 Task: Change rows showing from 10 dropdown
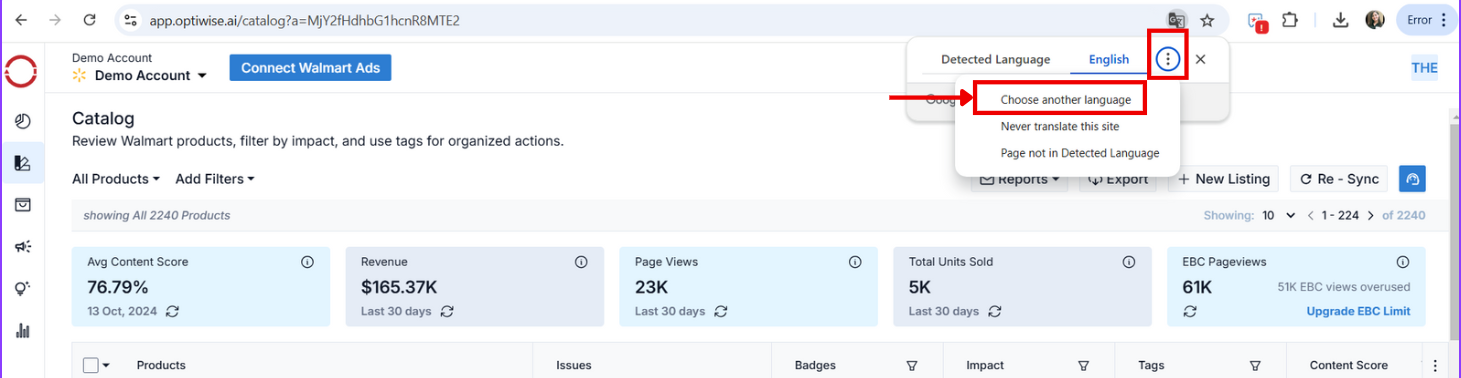pyautogui.click(x=1279, y=215)
